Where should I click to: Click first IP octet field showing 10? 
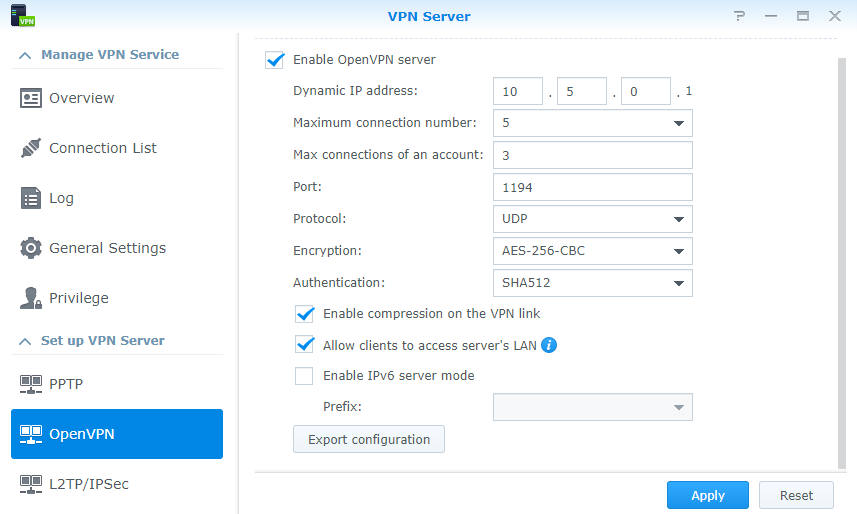click(x=518, y=91)
